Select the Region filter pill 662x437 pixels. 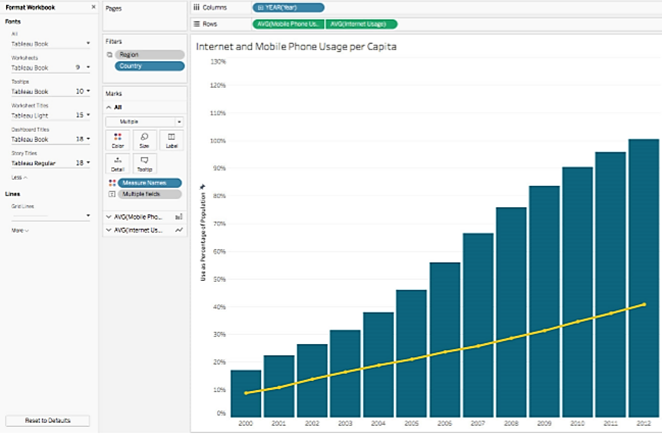(x=149, y=54)
